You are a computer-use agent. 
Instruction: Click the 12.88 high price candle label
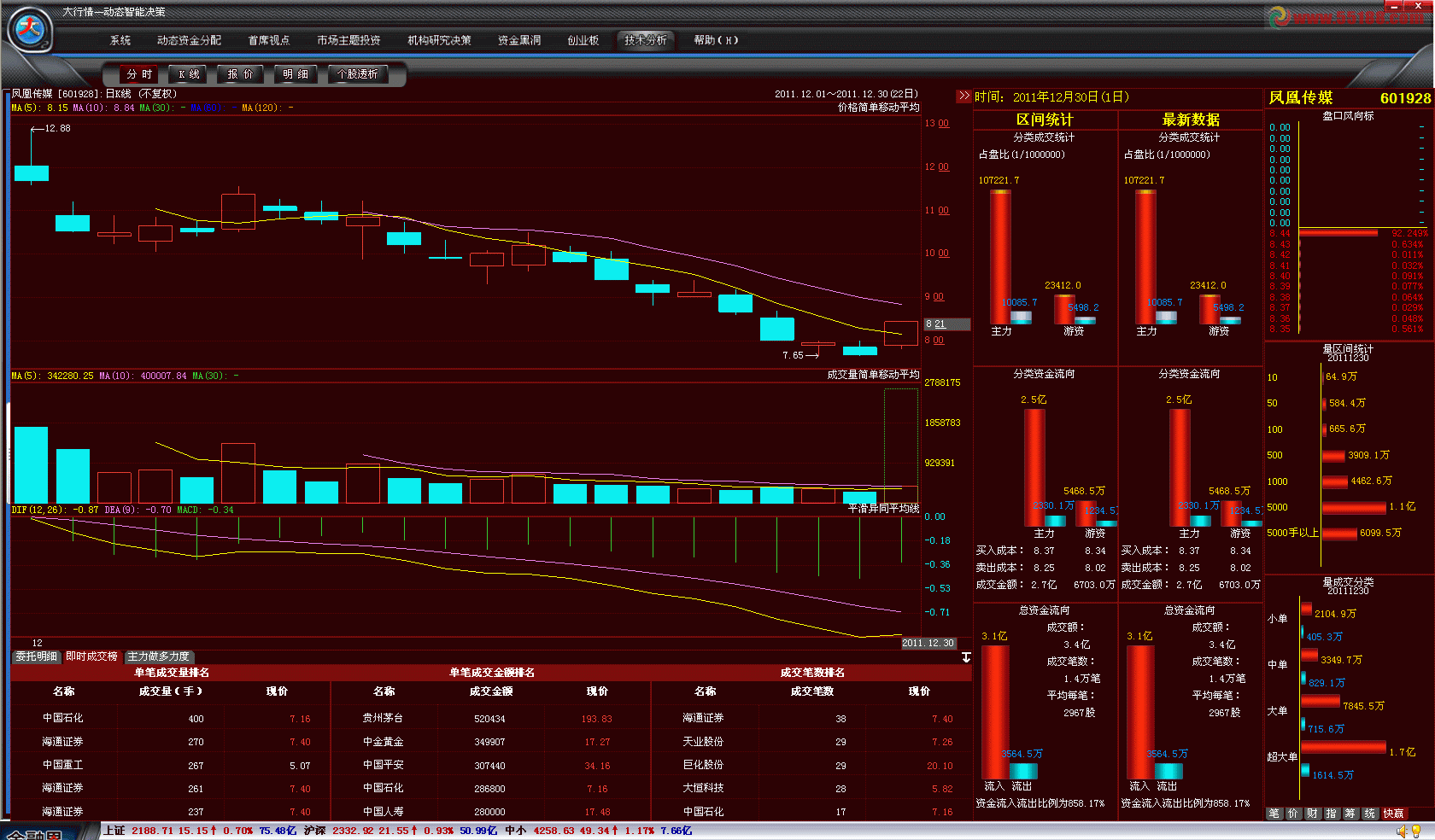click(x=57, y=129)
